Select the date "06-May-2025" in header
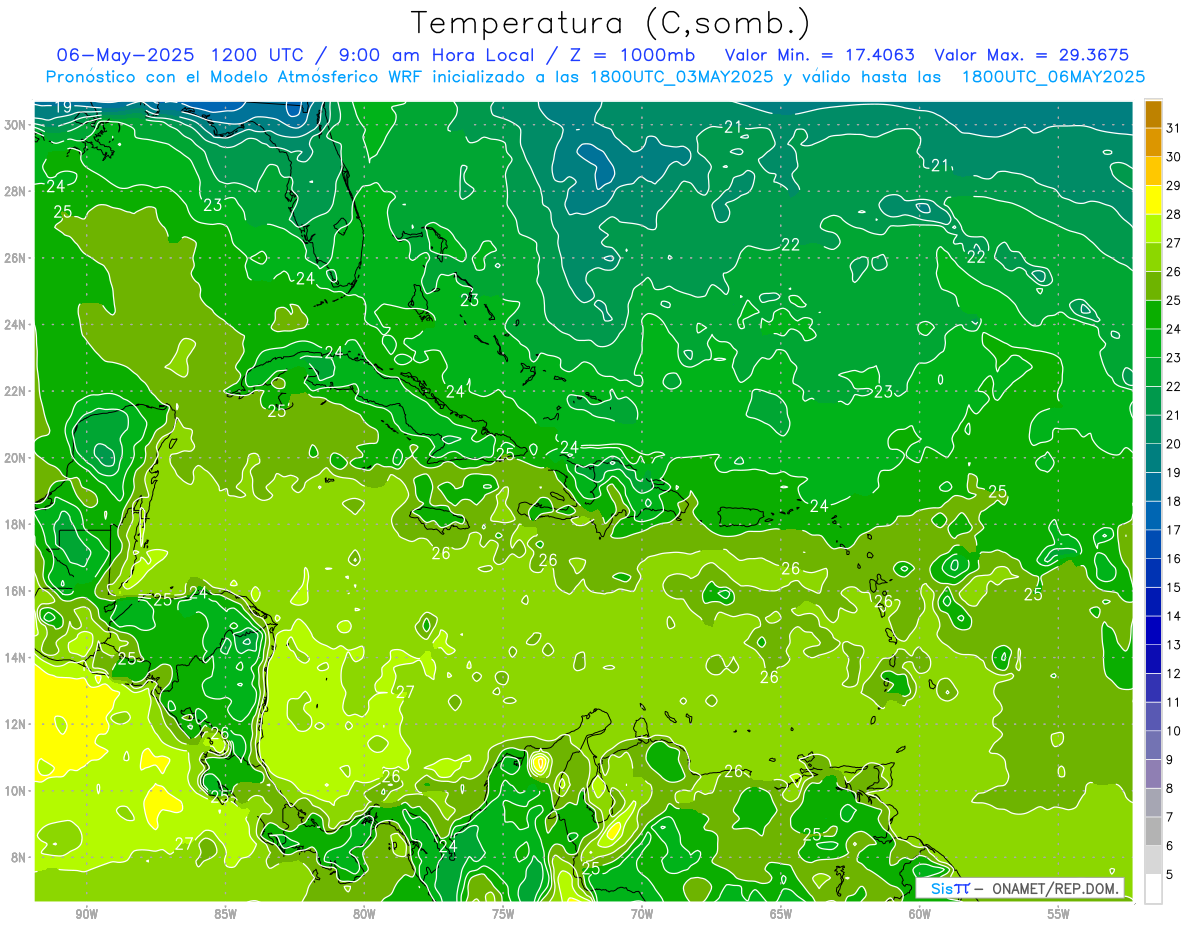The image size is (1200, 927). tap(126, 55)
